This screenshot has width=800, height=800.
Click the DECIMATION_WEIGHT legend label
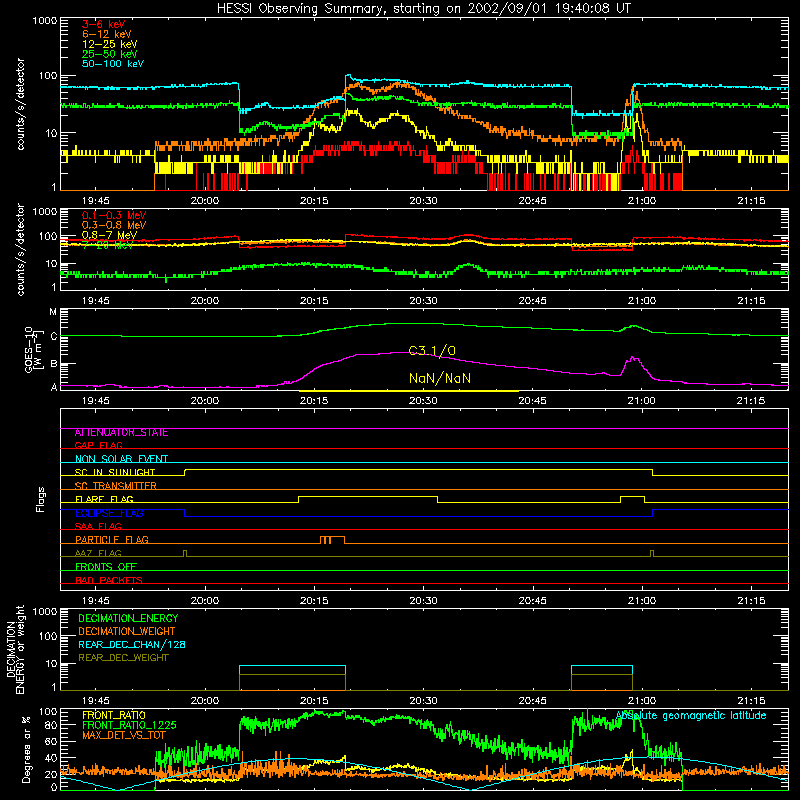[127, 632]
